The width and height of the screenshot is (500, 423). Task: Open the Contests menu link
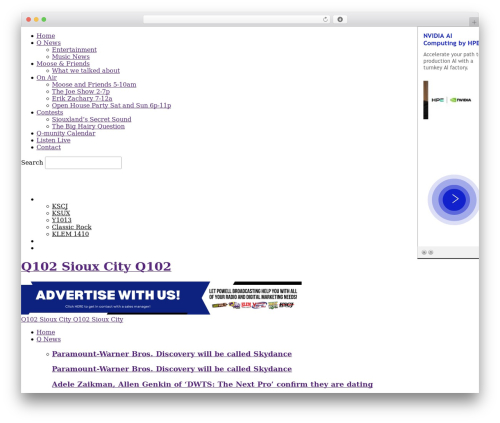pos(50,113)
